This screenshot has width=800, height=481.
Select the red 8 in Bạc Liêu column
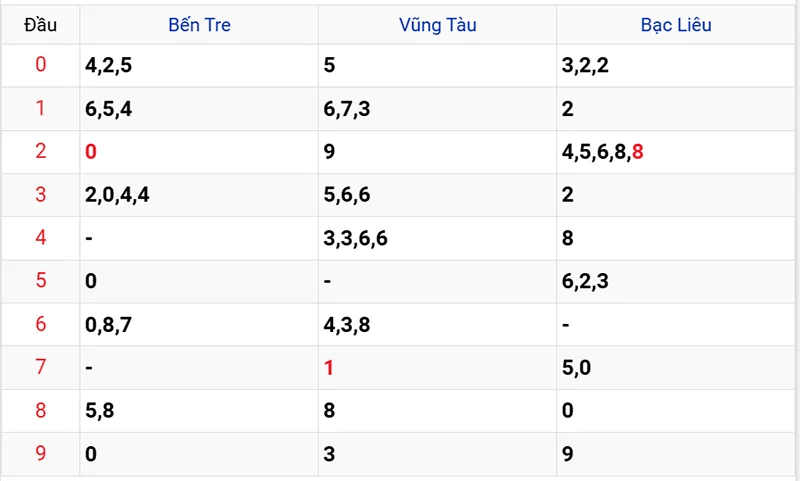point(638,152)
